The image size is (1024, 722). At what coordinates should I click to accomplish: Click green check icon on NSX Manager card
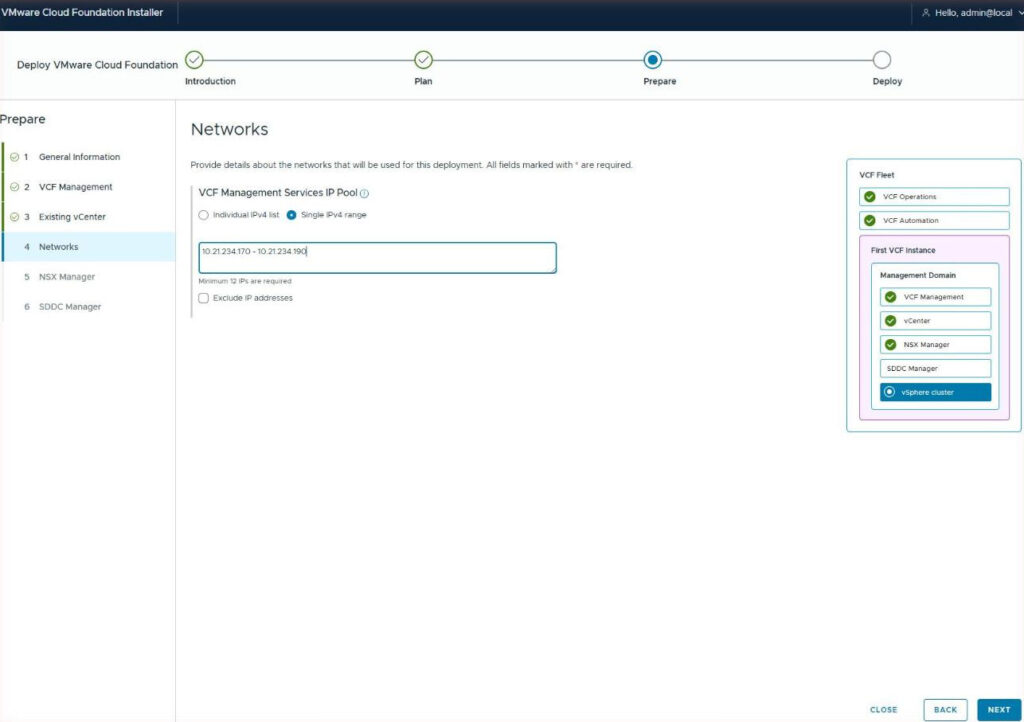coord(890,345)
